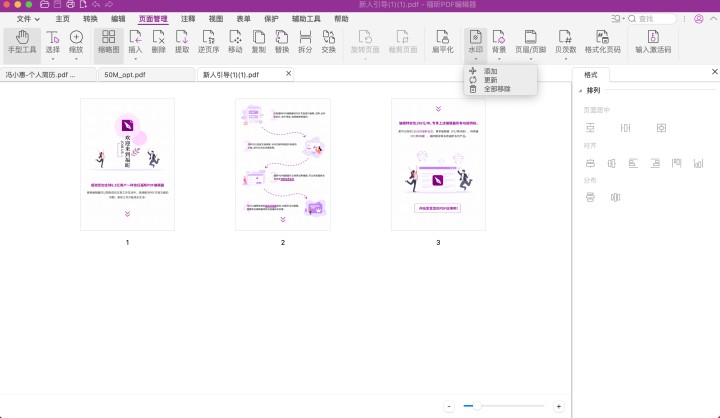
Task: Click the thumbnail zoom slider handle
Action: [478, 406]
